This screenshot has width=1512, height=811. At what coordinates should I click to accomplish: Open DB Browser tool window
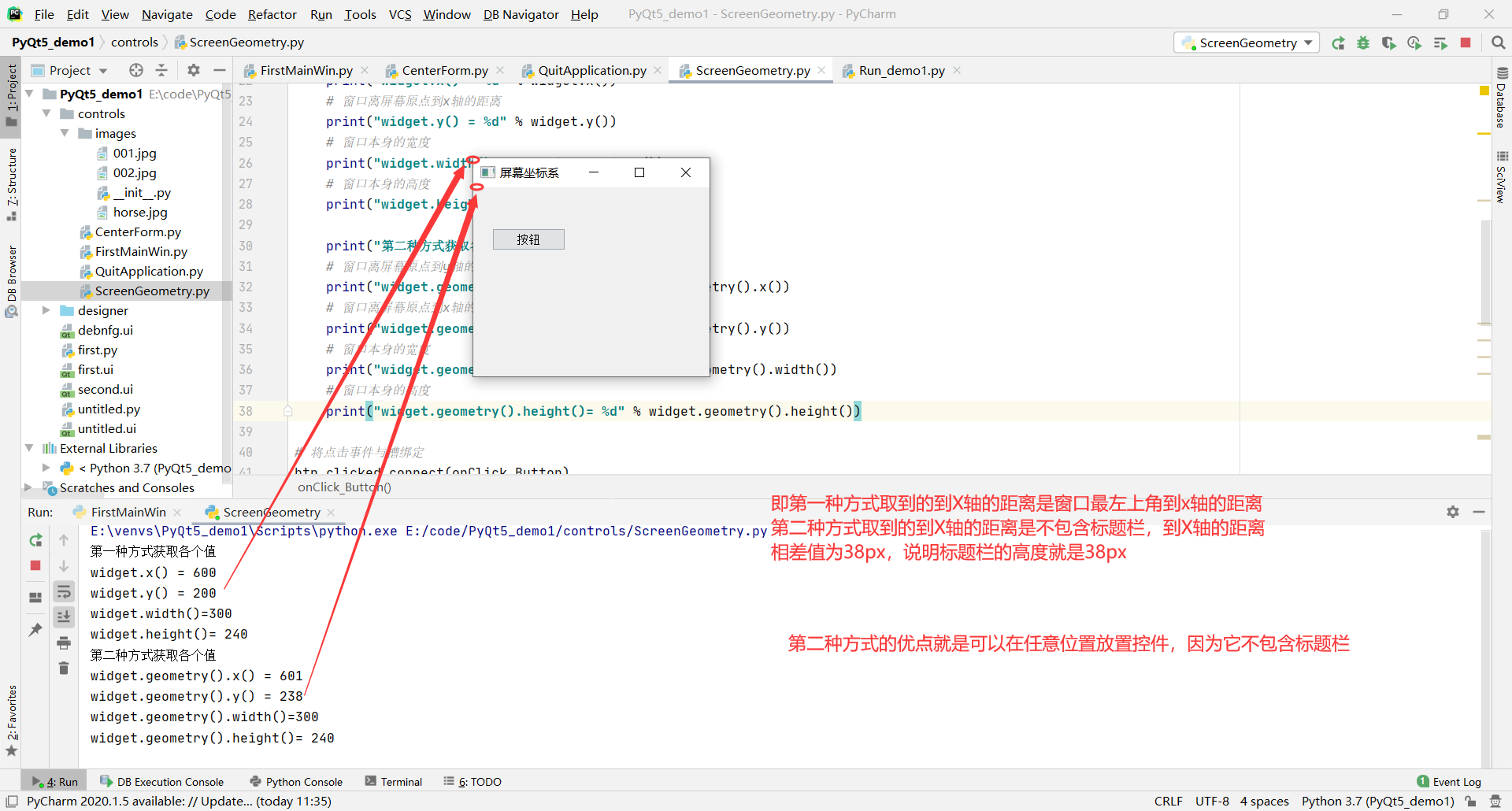click(11, 280)
